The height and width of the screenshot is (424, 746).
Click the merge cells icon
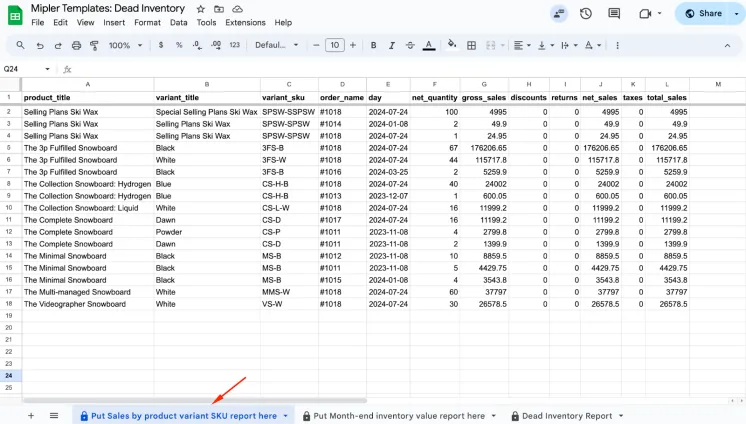click(x=491, y=45)
